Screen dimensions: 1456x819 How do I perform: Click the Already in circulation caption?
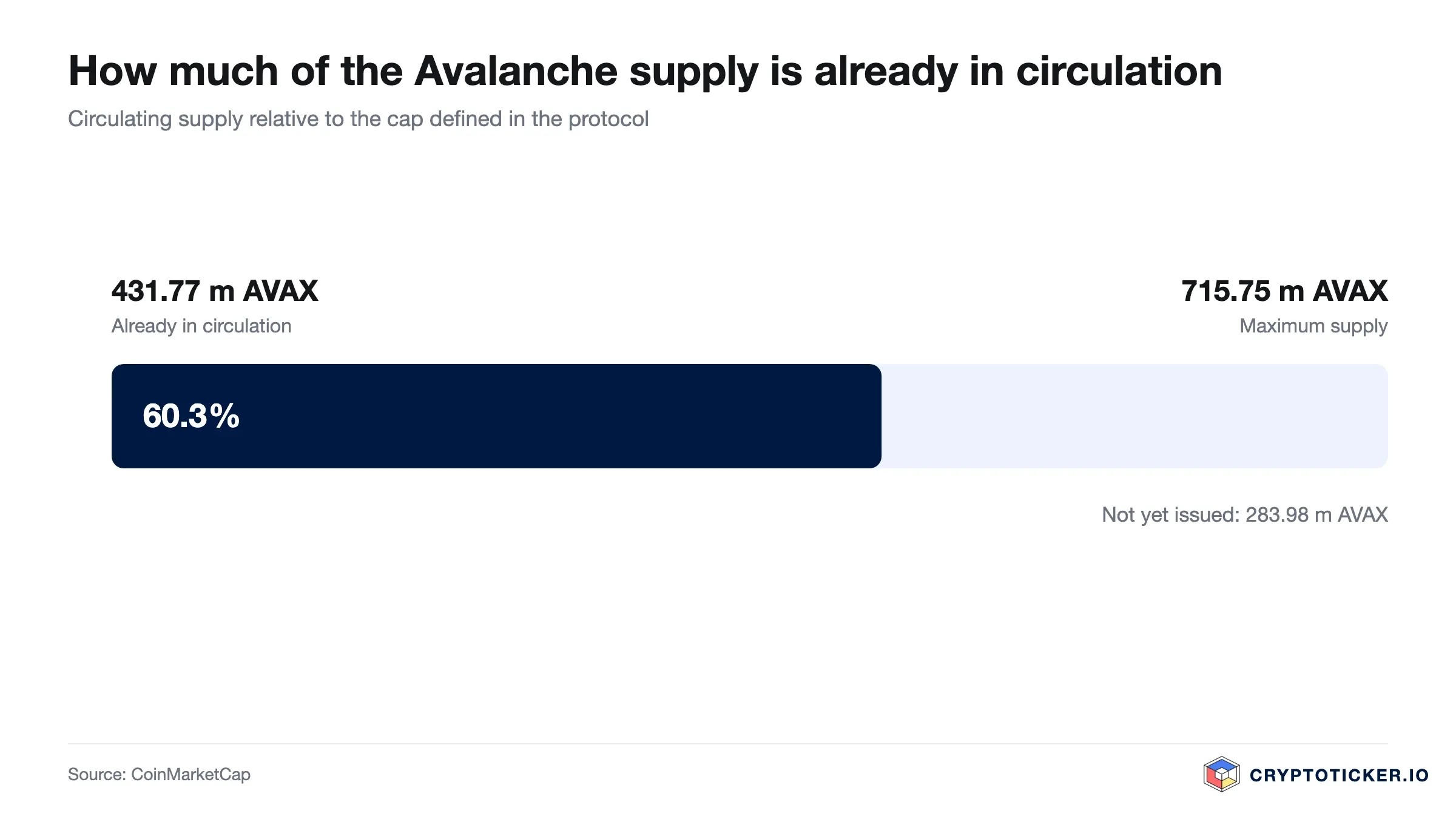201,326
